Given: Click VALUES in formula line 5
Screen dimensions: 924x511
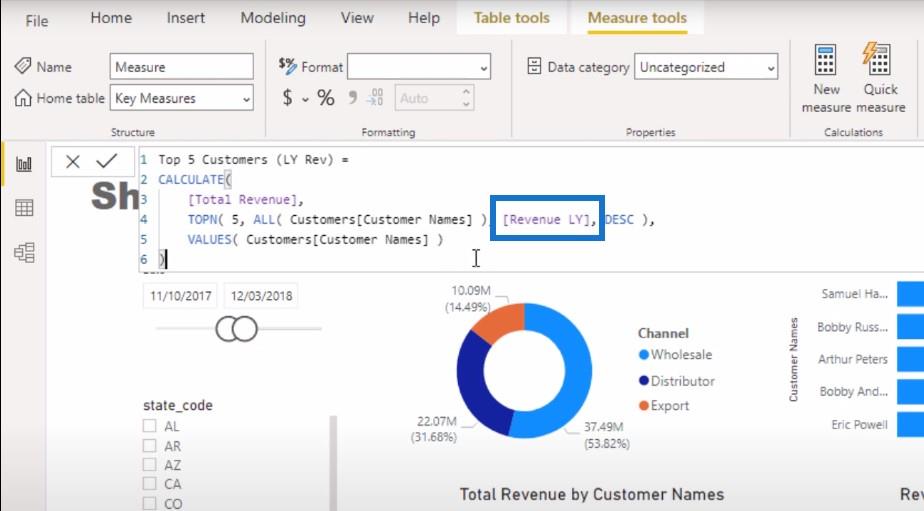Looking at the screenshot, I should (x=209, y=239).
